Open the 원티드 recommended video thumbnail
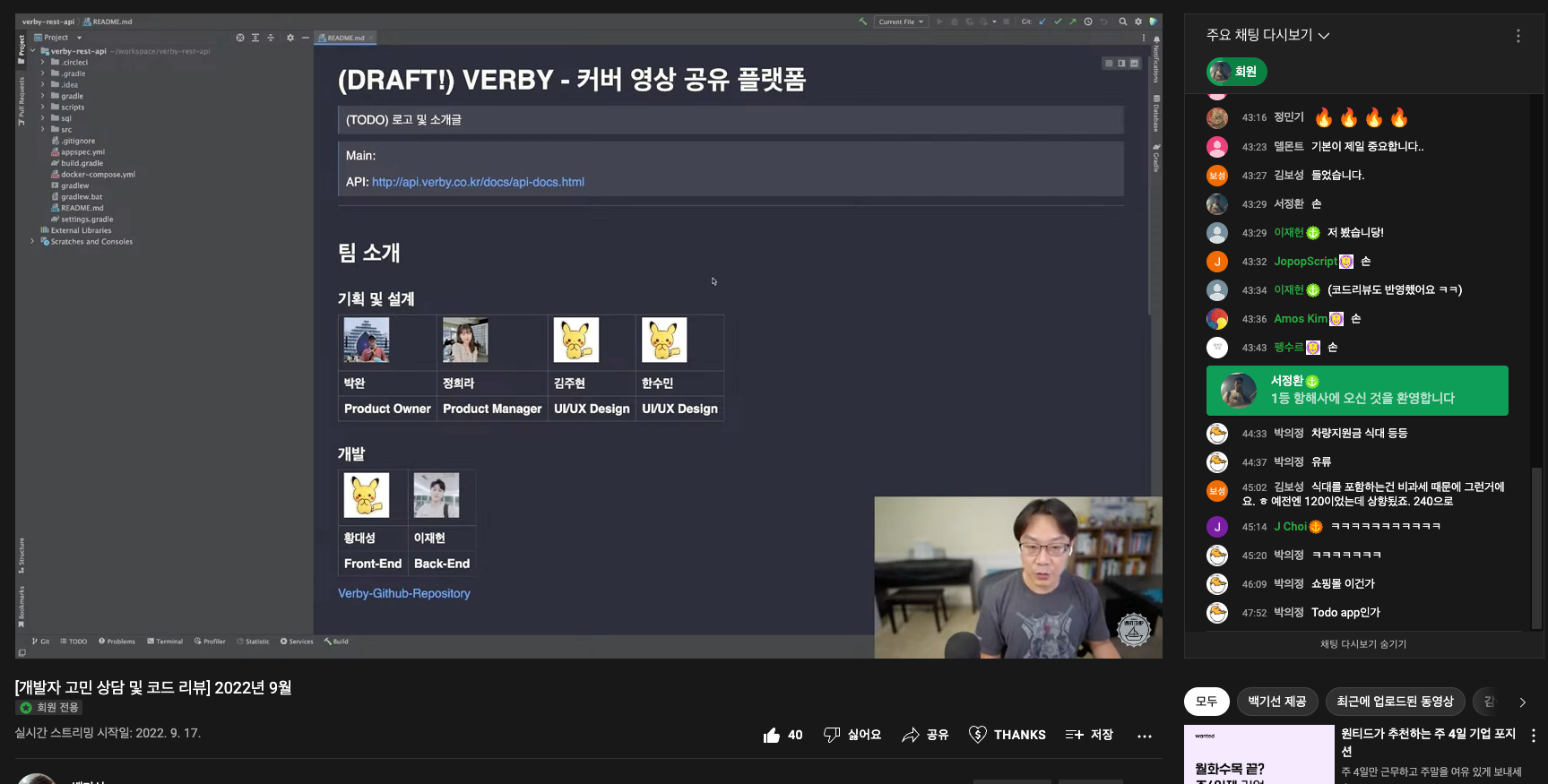 (1258, 754)
